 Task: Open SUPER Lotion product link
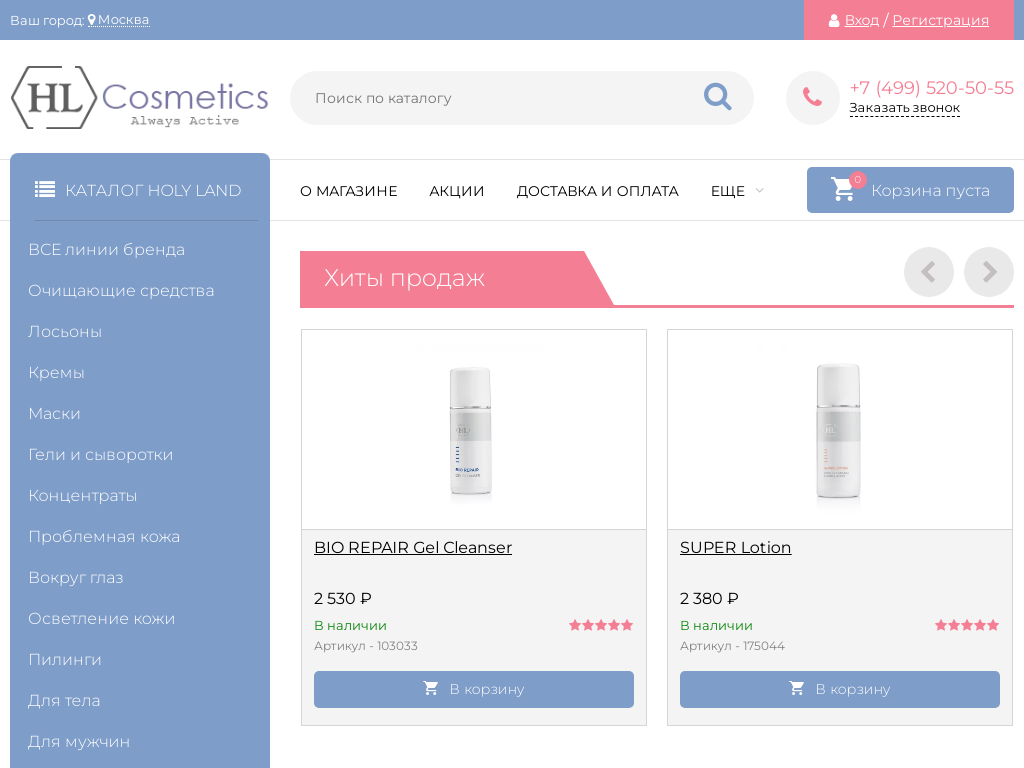tap(735, 547)
